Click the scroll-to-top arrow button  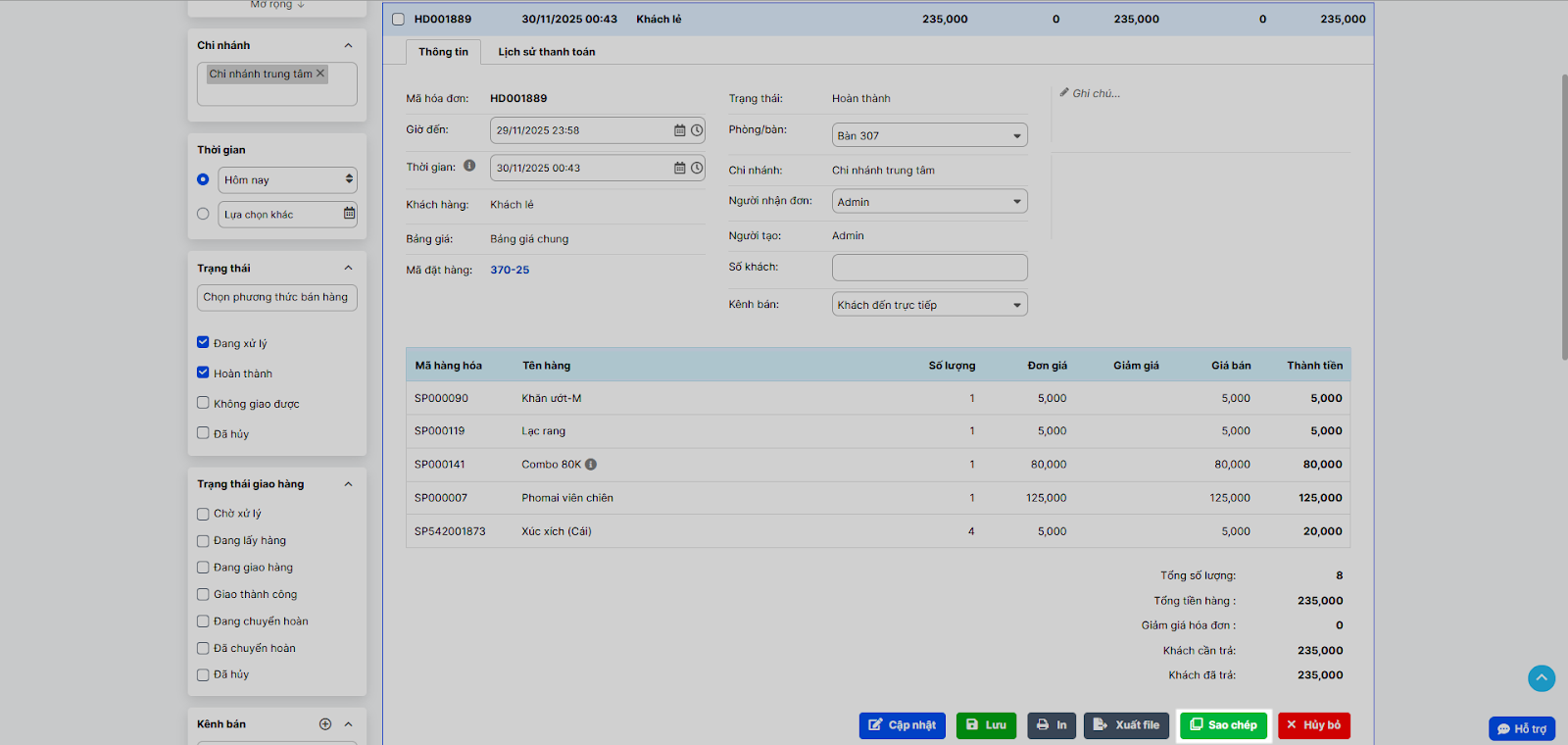(1542, 678)
